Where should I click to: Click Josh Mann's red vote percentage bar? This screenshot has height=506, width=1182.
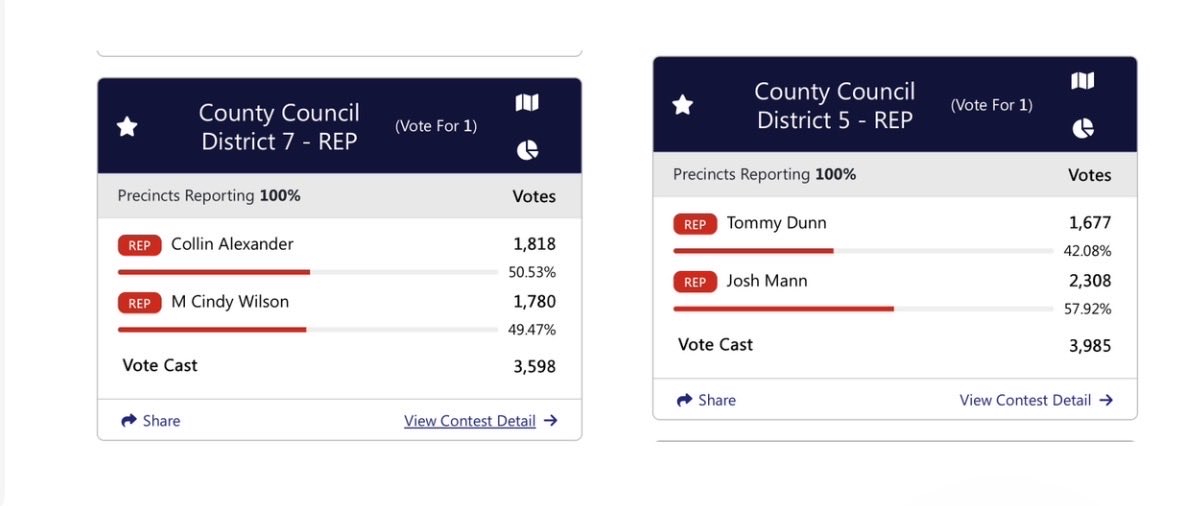tap(783, 308)
